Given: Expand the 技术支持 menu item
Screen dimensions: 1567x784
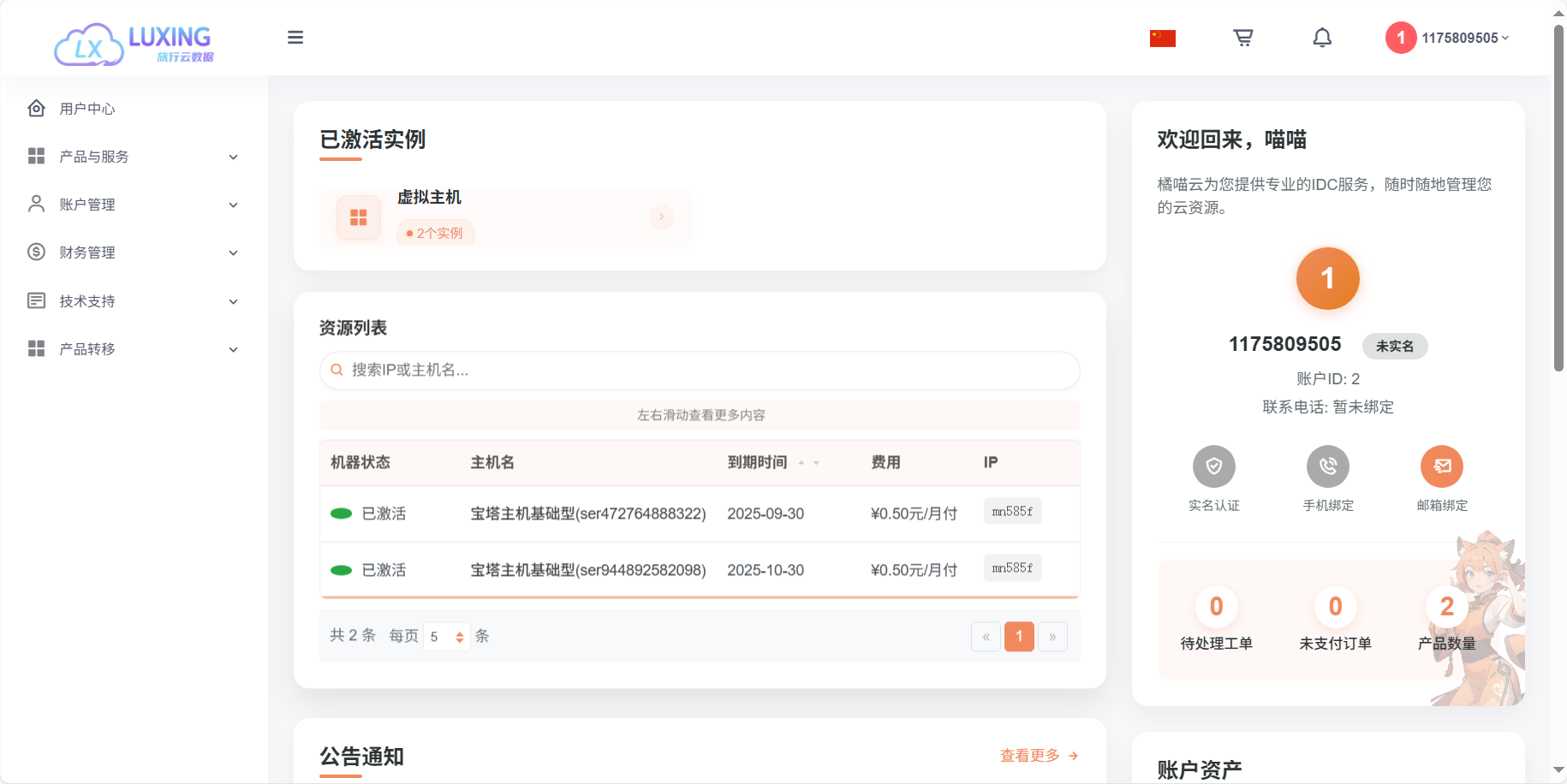Looking at the screenshot, I should 133,301.
